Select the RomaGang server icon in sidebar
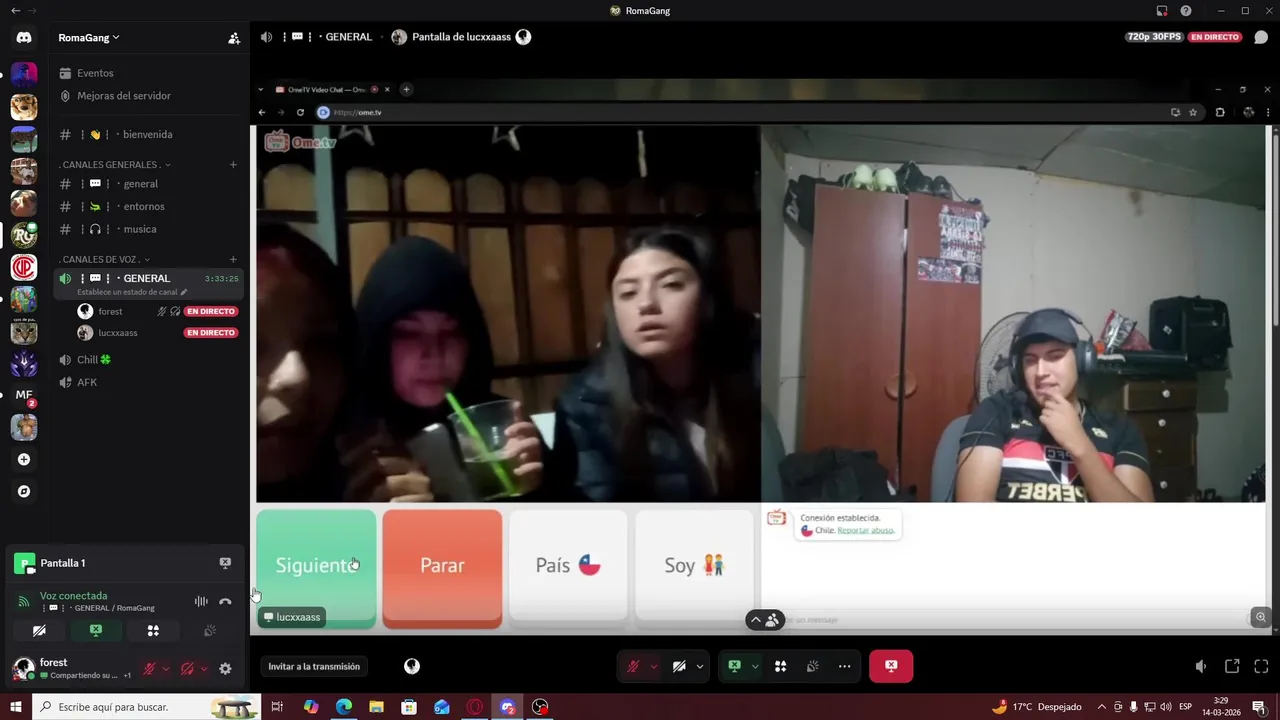Viewport: 1280px width, 720px height. 24,235
